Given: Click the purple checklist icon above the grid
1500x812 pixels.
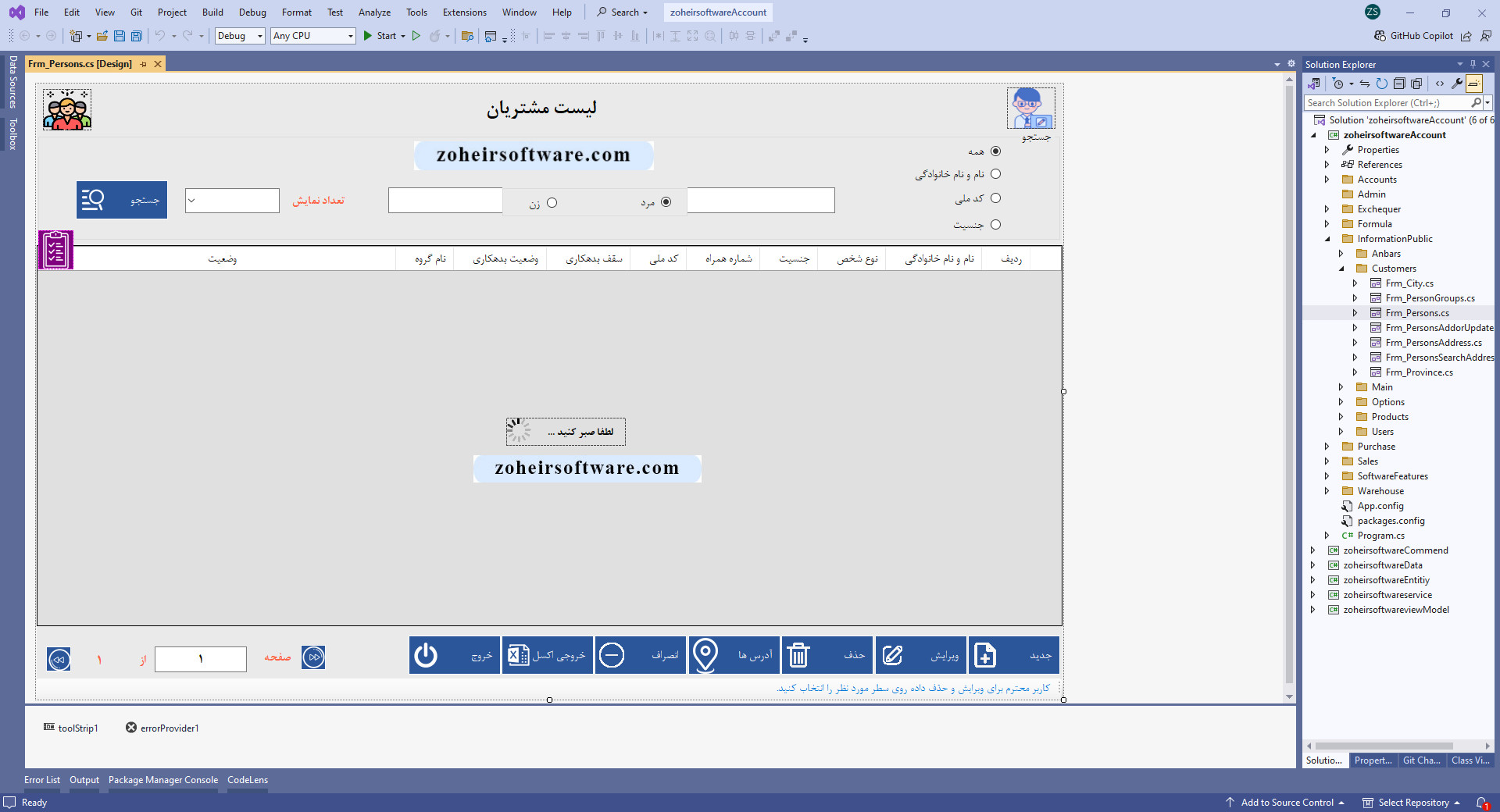Looking at the screenshot, I should tap(55, 250).
